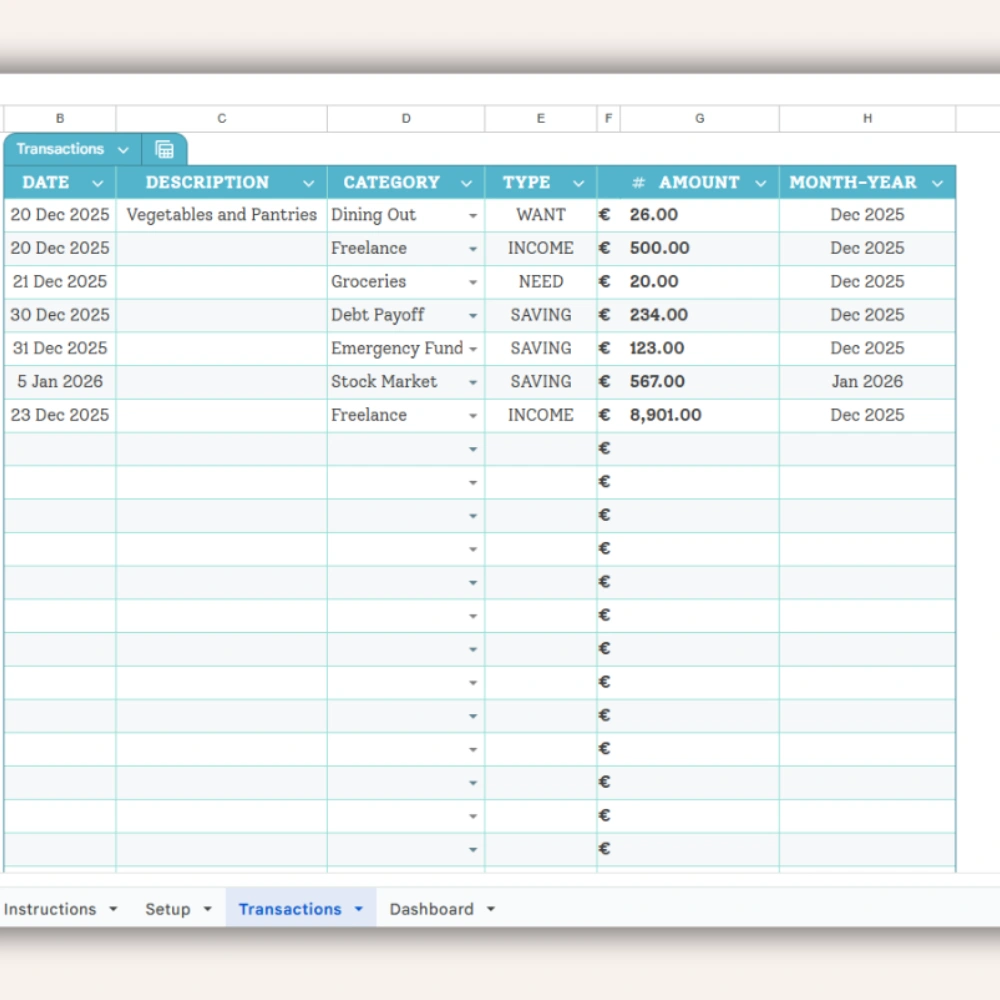The image size is (1000, 1000).
Task: Click the chevron next to the Transactions table label
Action: click(x=124, y=148)
